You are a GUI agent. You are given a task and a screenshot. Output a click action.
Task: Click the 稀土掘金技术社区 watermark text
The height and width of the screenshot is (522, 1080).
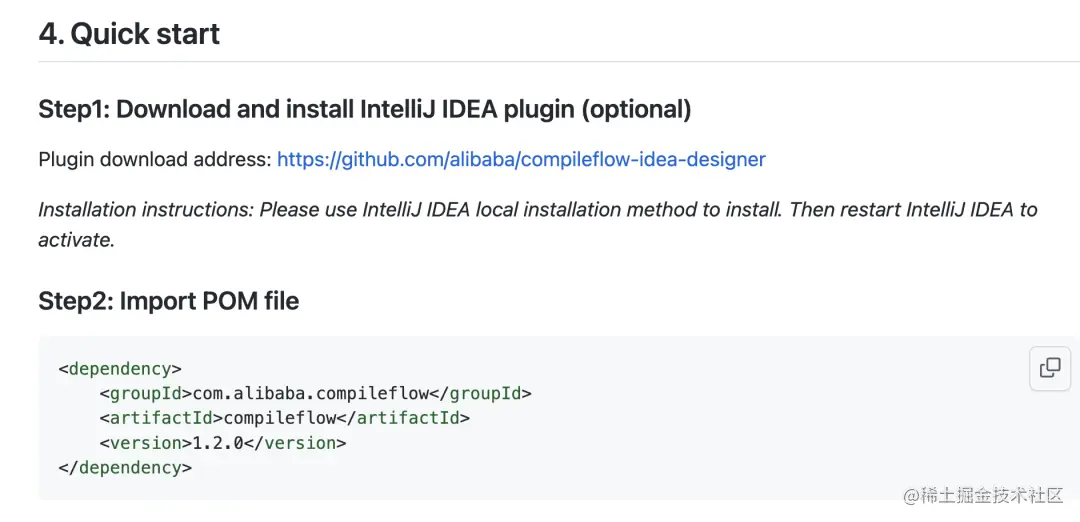coord(990,496)
